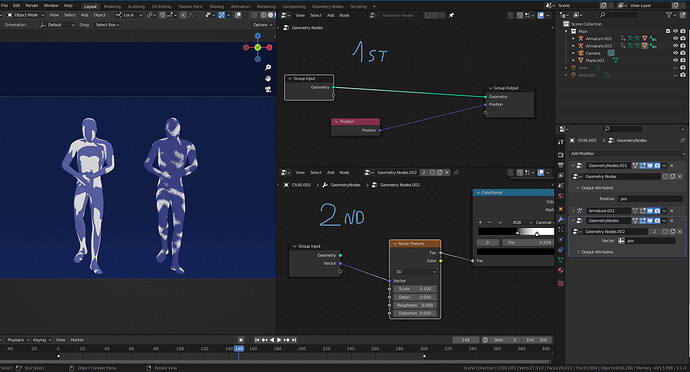Image resolution: width=690 pixels, height=372 pixels.
Task: Open the Playback menu in timeline
Action: (18, 340)
